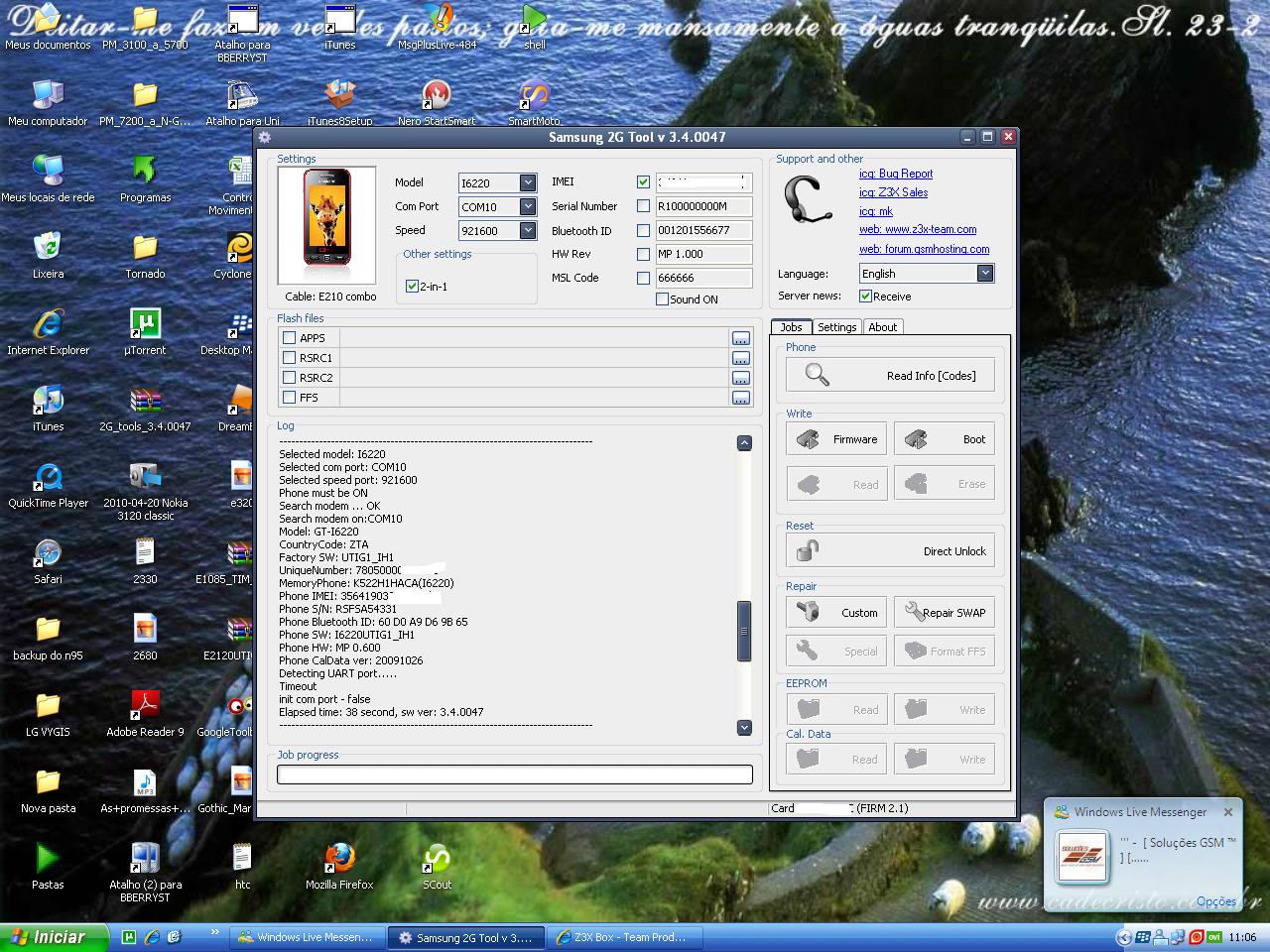Click the Repair SWAP button
The height and width of the screenshot is (952, 1270).
point(945,612)
